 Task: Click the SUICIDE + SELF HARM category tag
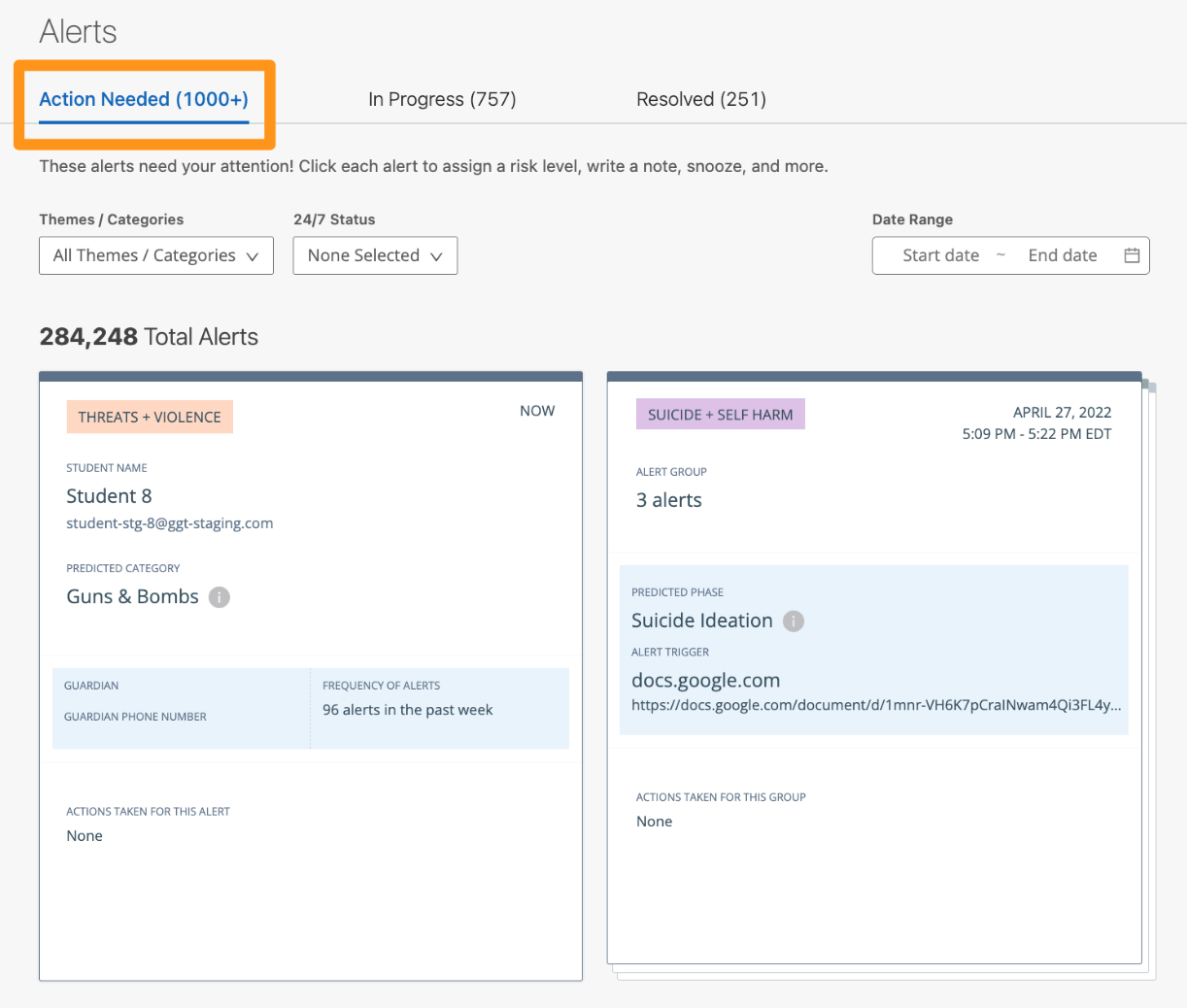point(720,415)
